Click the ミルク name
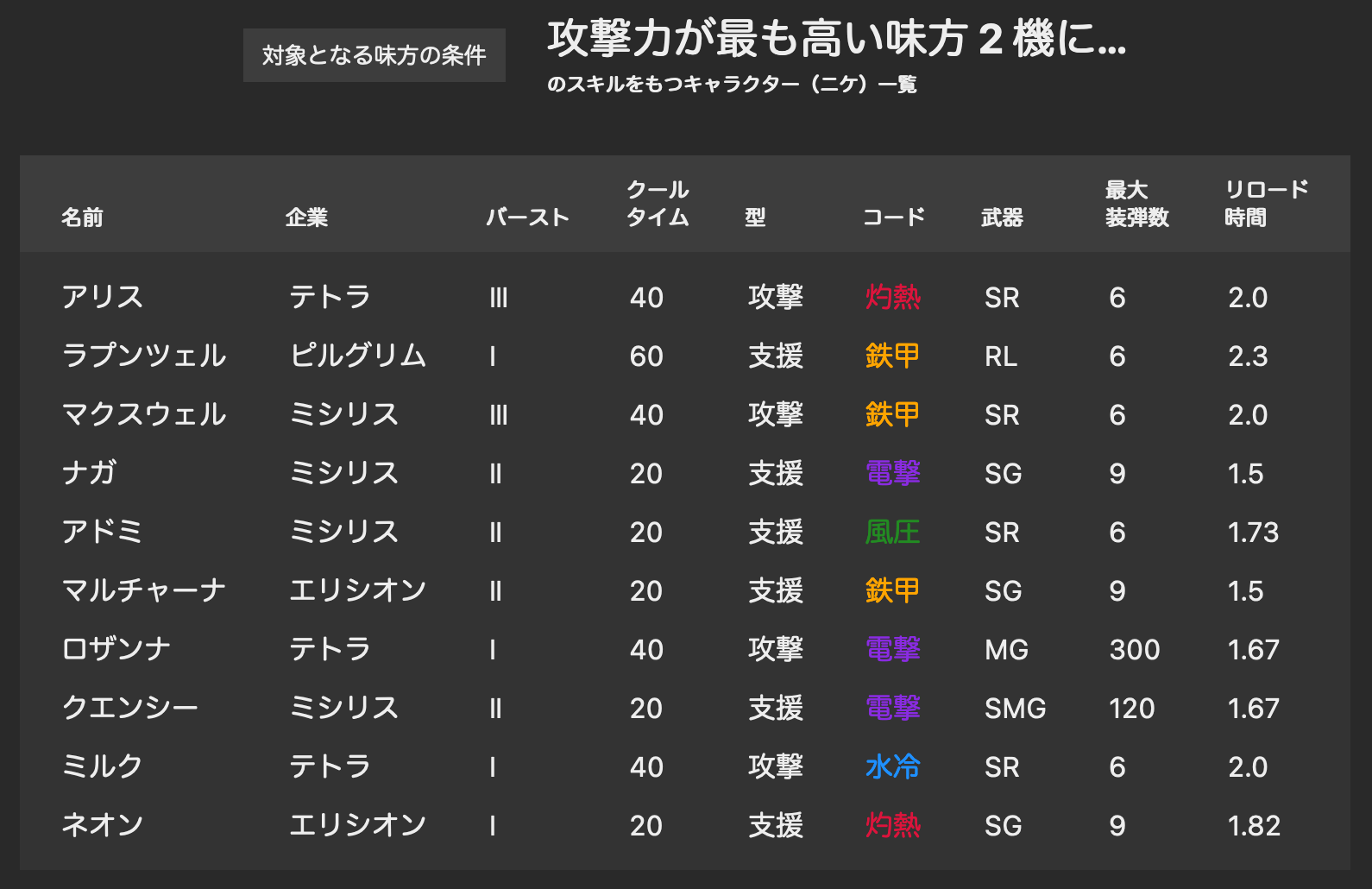This screenshot has height=889, width=1372. pyautogui.click(x=102, y=766)
